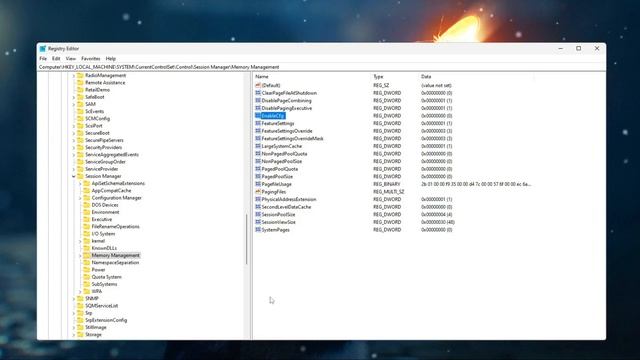
Task: Expand the Configuration Manager tree node
Action: tap(80, 198)
